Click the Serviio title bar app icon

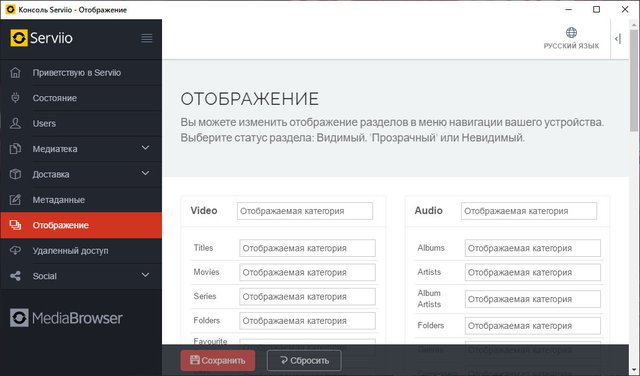[10, 9]
